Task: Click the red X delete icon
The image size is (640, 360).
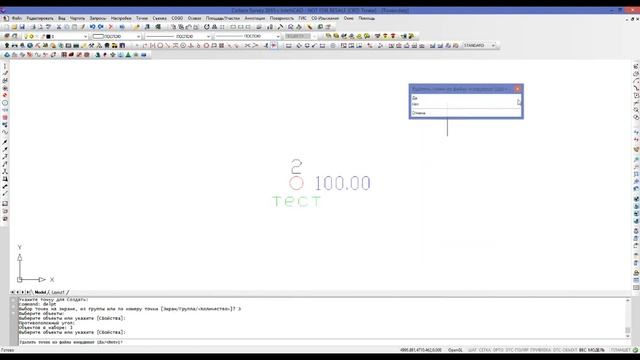Action: click(x=111, y=27)
